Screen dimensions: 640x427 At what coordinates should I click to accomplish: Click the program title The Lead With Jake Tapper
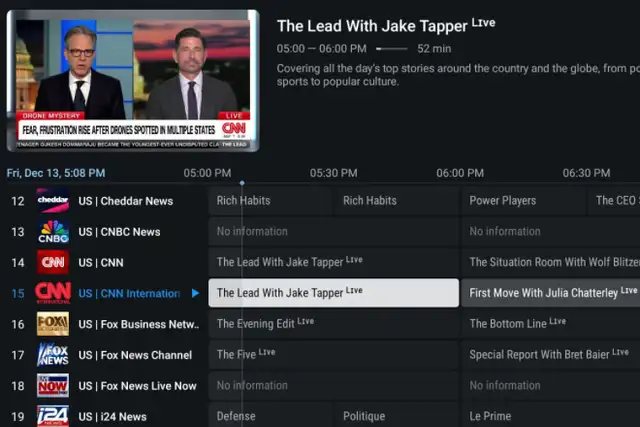(x=372, y=26)
